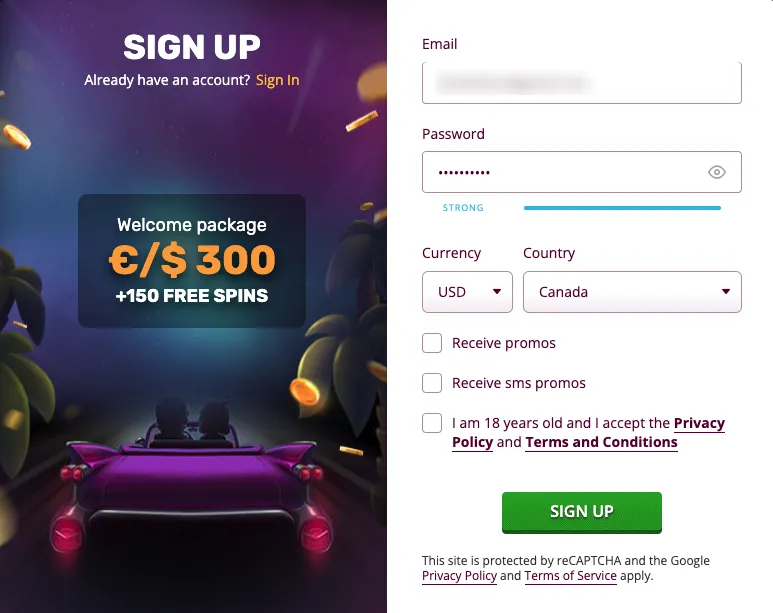Screen dimensions: 773x613
Task: Expand the Country dropdown showing Canada
Action: coord(632,292)
